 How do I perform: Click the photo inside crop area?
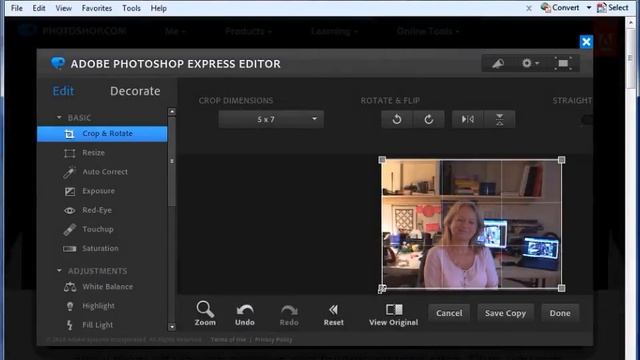pyautogui.click(x=471, y=224)
